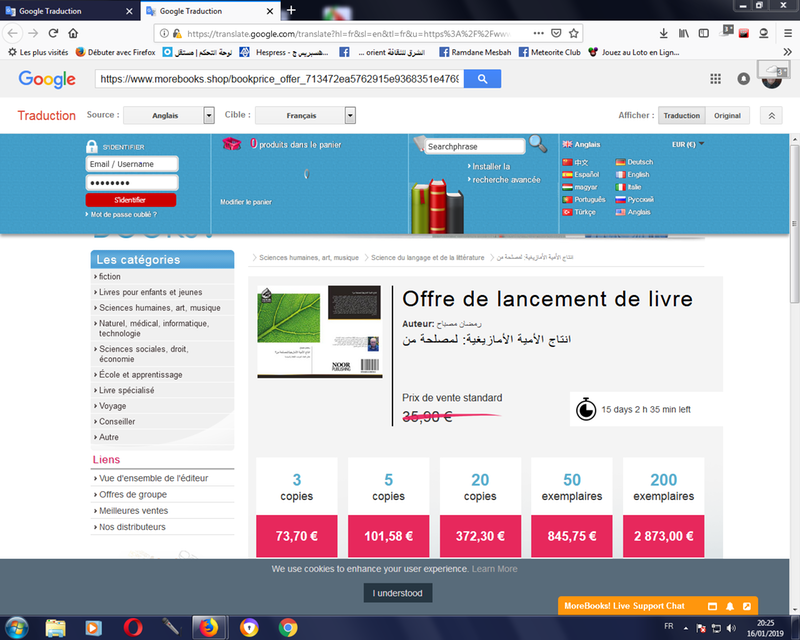Switch view to Original

tap(727, 115)
